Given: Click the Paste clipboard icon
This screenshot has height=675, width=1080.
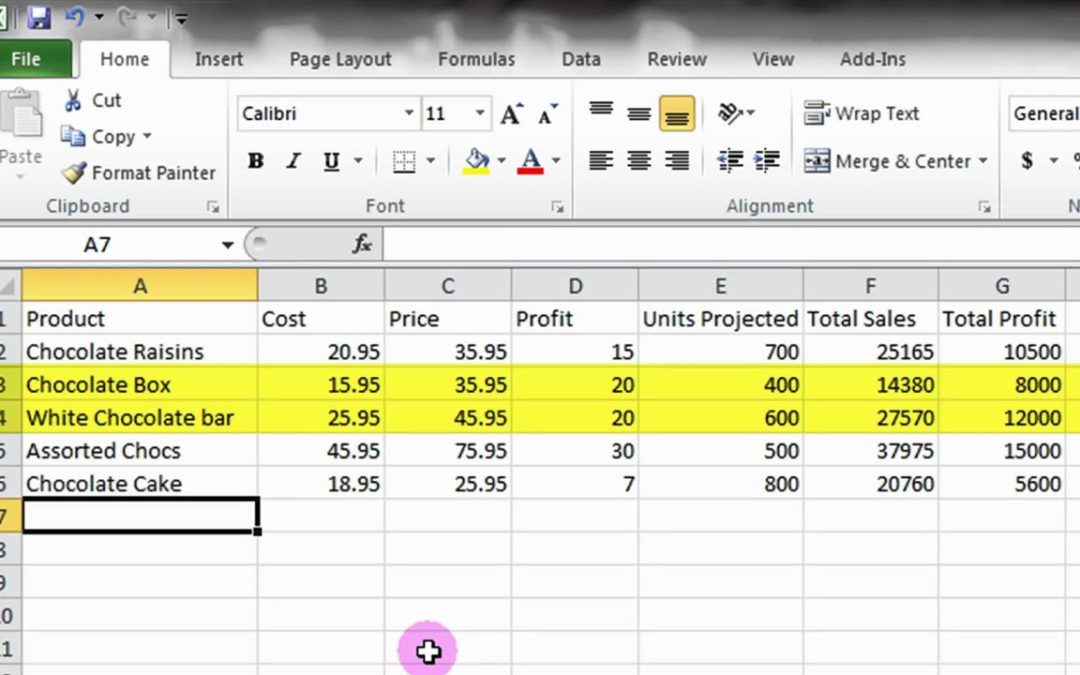Looking at the screenshot, I should tap(21, 113).
